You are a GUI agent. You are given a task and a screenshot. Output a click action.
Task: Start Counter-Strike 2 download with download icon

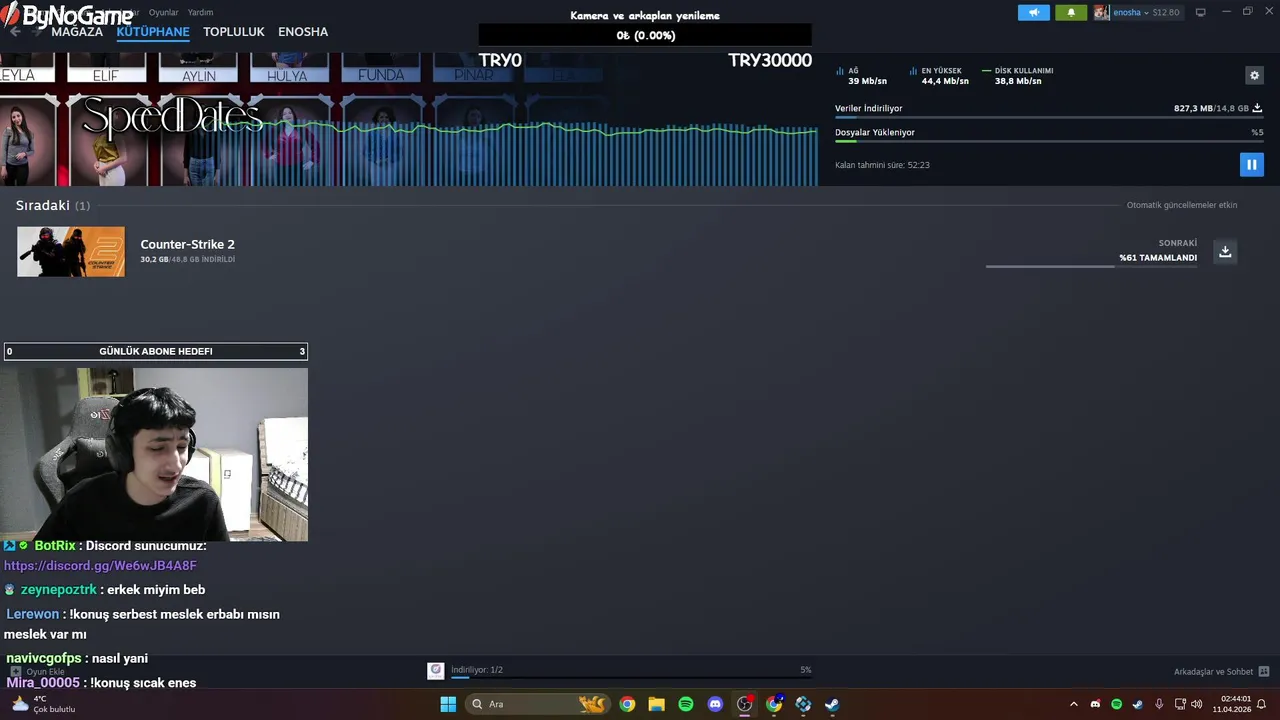click(1225, 251)
